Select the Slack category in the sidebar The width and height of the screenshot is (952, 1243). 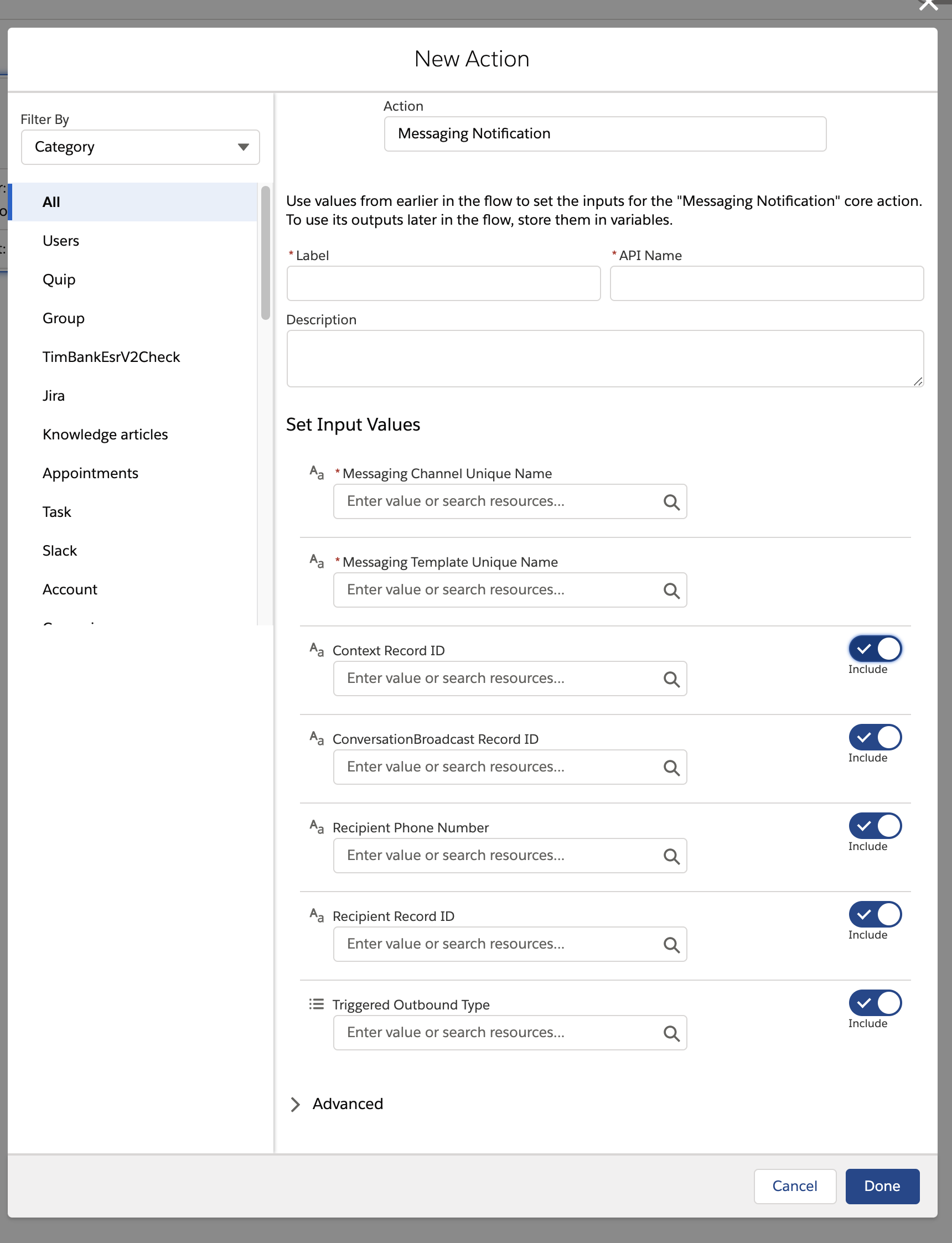60,550
